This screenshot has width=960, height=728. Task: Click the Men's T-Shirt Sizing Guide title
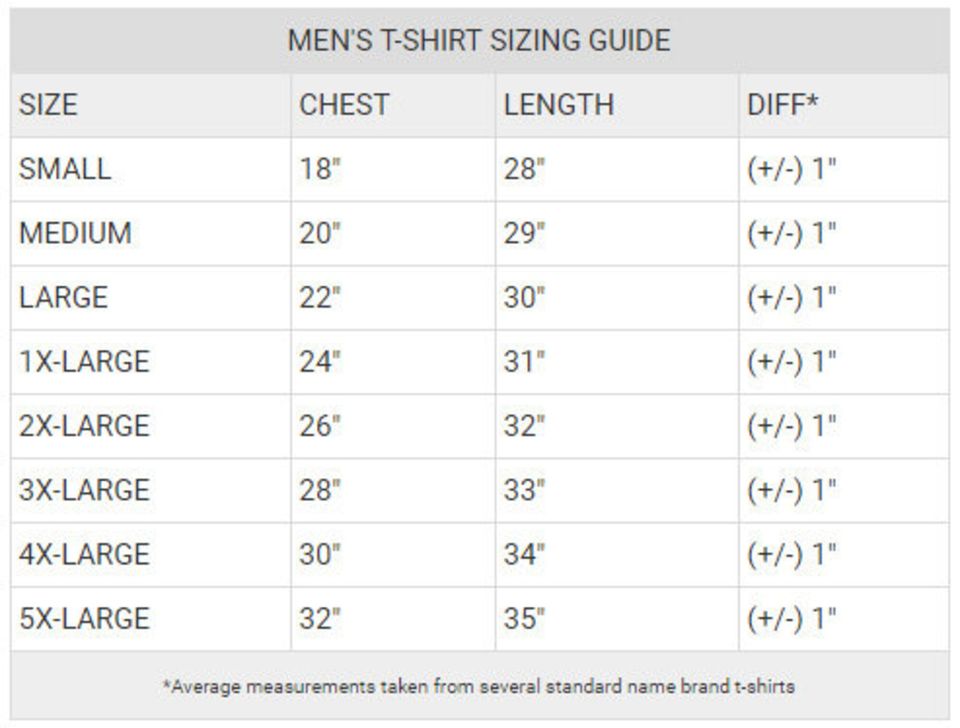[479, 41]
